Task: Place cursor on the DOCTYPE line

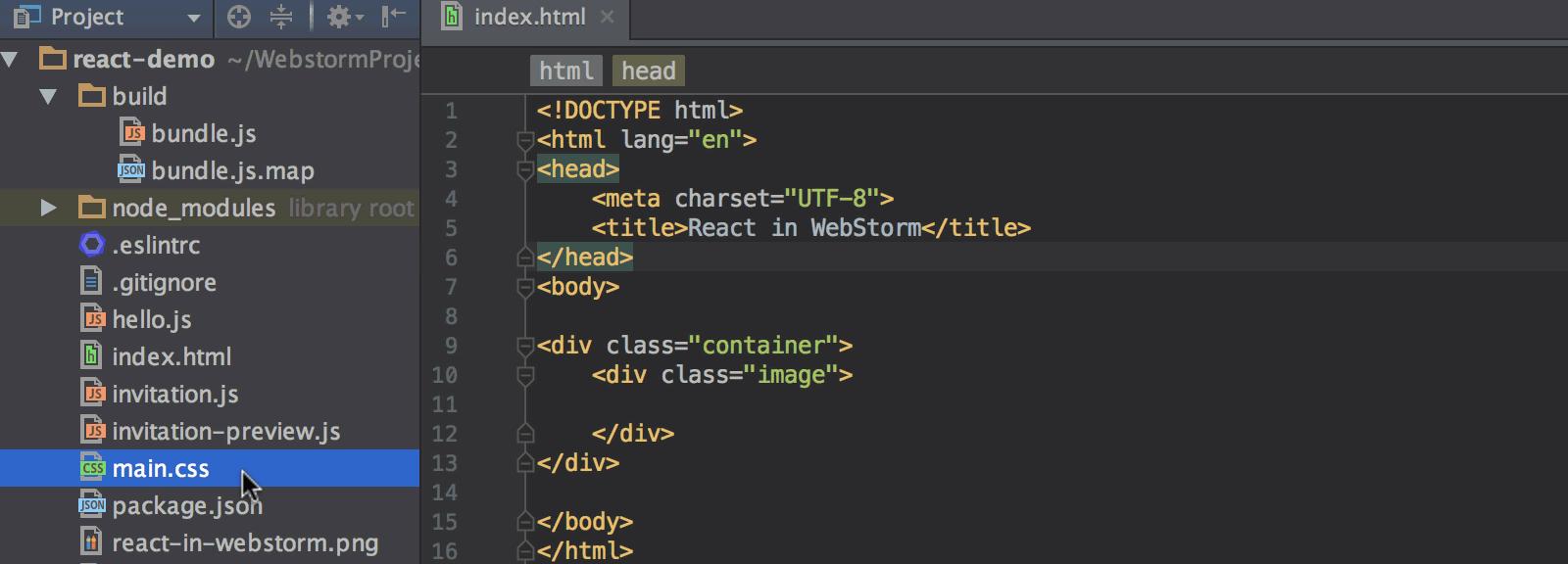Action: tap(639, 111)
